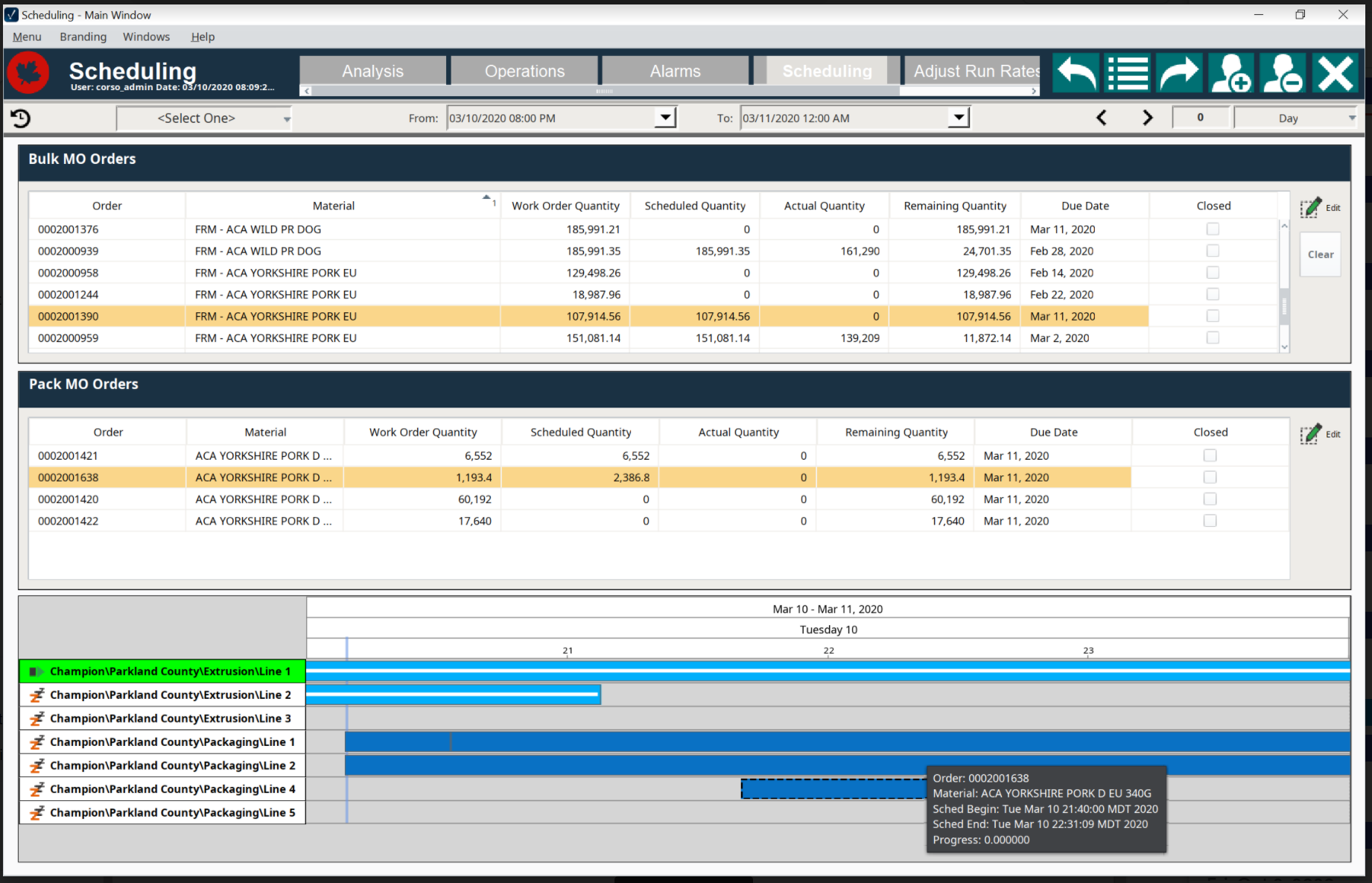
Task: Open the From date picker dropdown
Action: [664, 117]
